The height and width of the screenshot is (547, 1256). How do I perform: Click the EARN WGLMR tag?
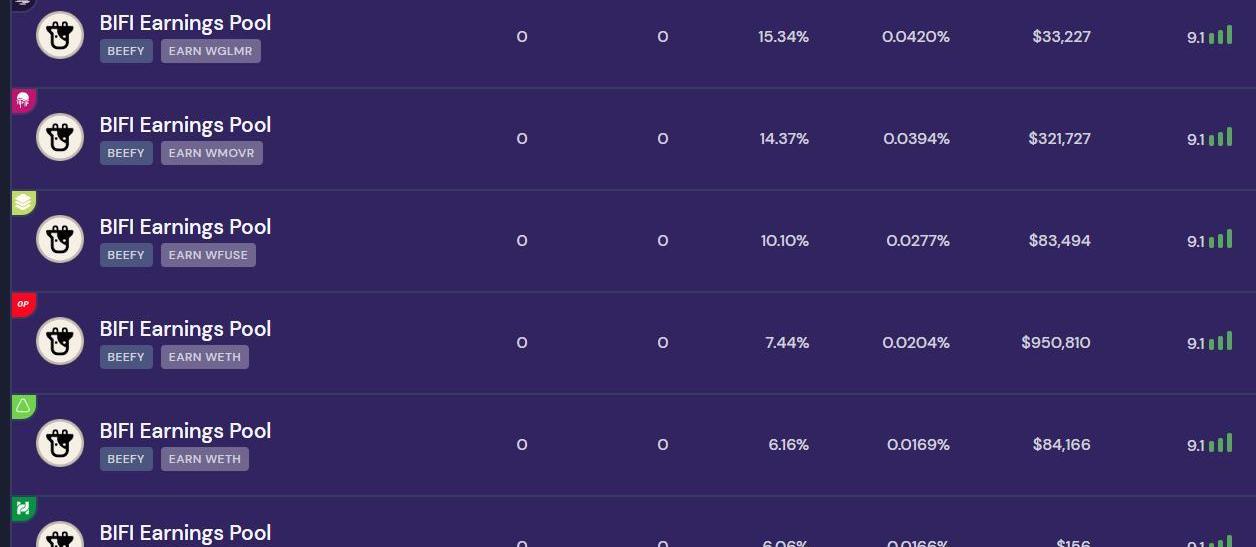tap(210, 51)
